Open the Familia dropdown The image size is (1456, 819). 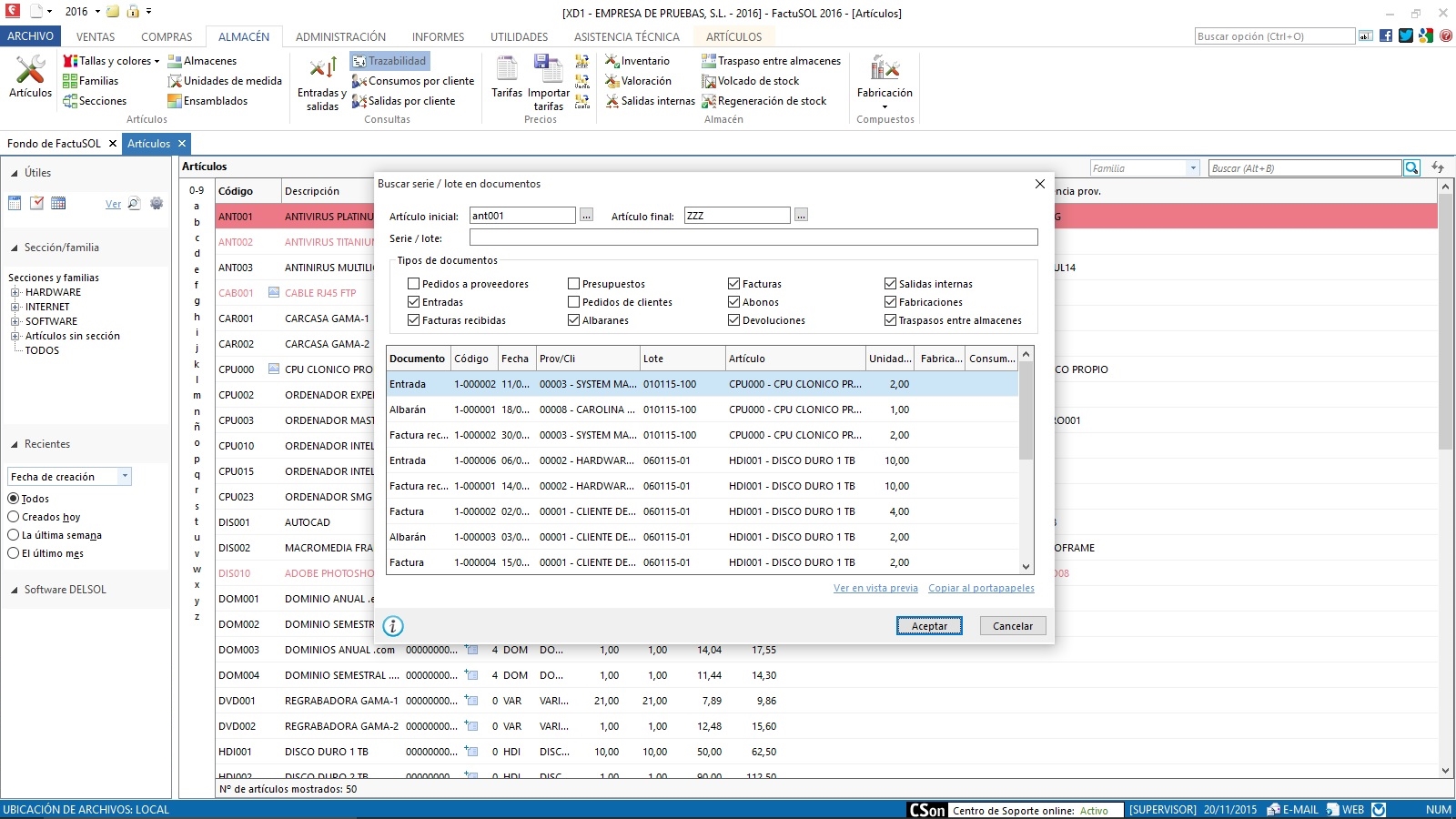(x=1193, y=168)
